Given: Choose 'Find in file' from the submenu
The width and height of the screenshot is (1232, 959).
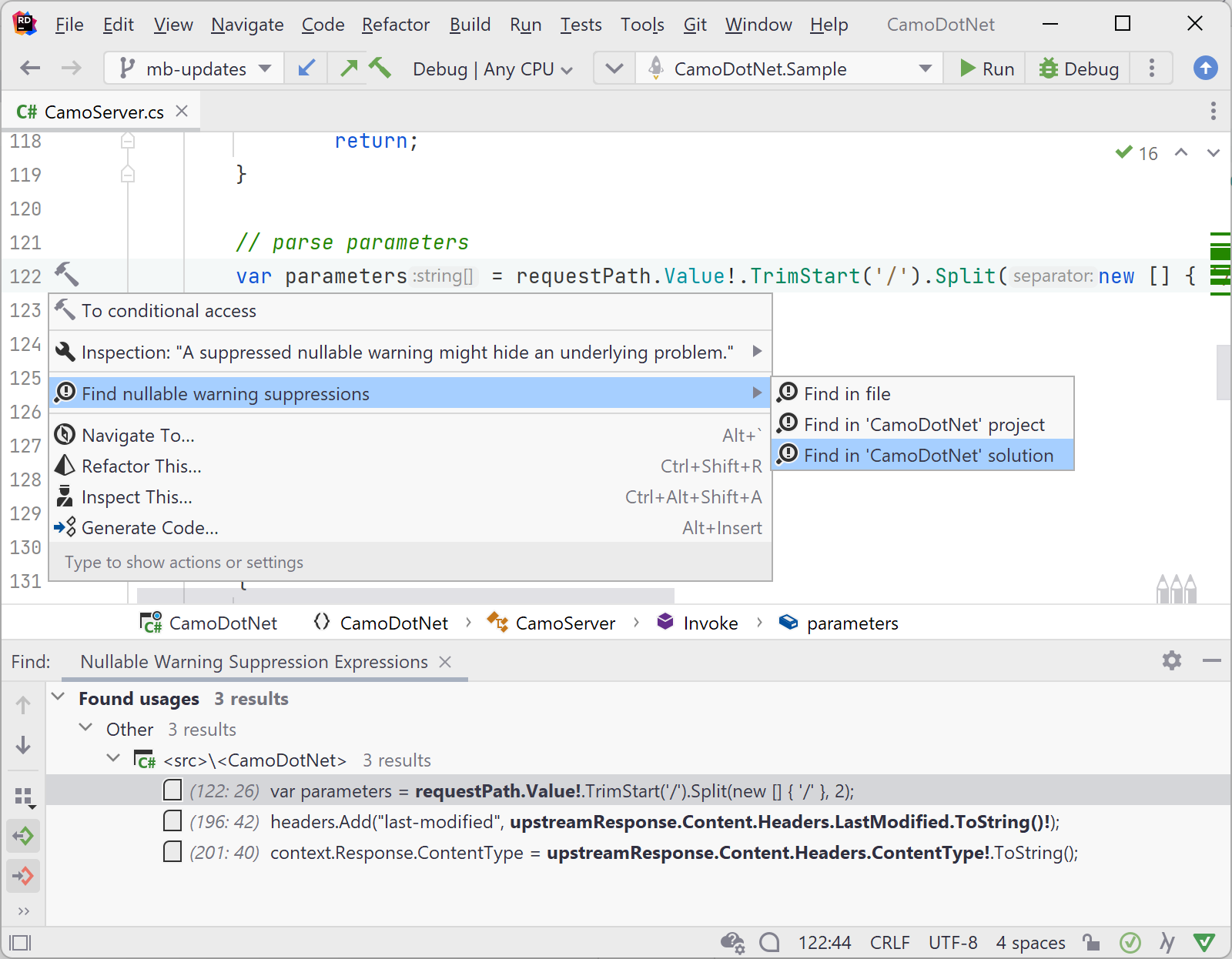Looking at the screenshot, I should (x=847, y=393).
